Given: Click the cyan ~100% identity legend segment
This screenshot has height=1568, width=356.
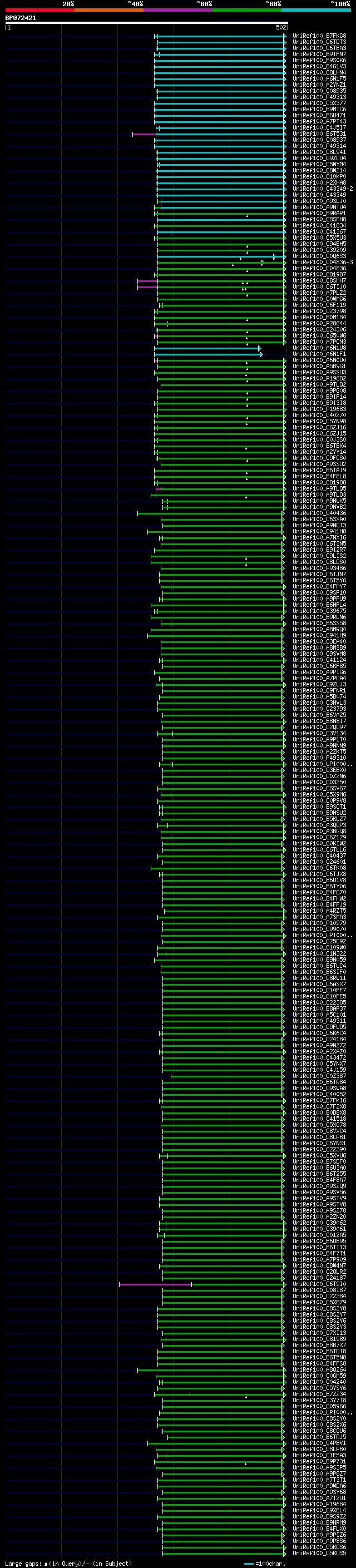Looking at the screenshot, I should tap(317, 10).
